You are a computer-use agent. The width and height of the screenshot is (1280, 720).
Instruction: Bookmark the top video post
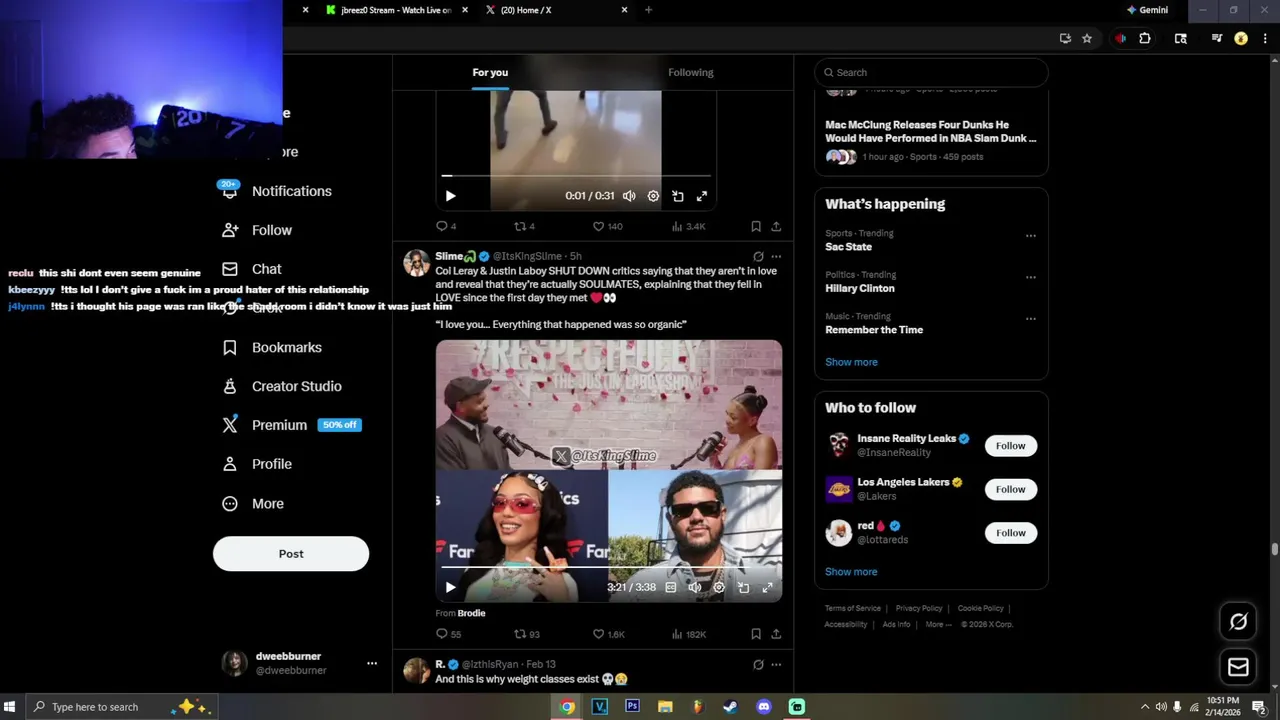(x=756, y=226)
